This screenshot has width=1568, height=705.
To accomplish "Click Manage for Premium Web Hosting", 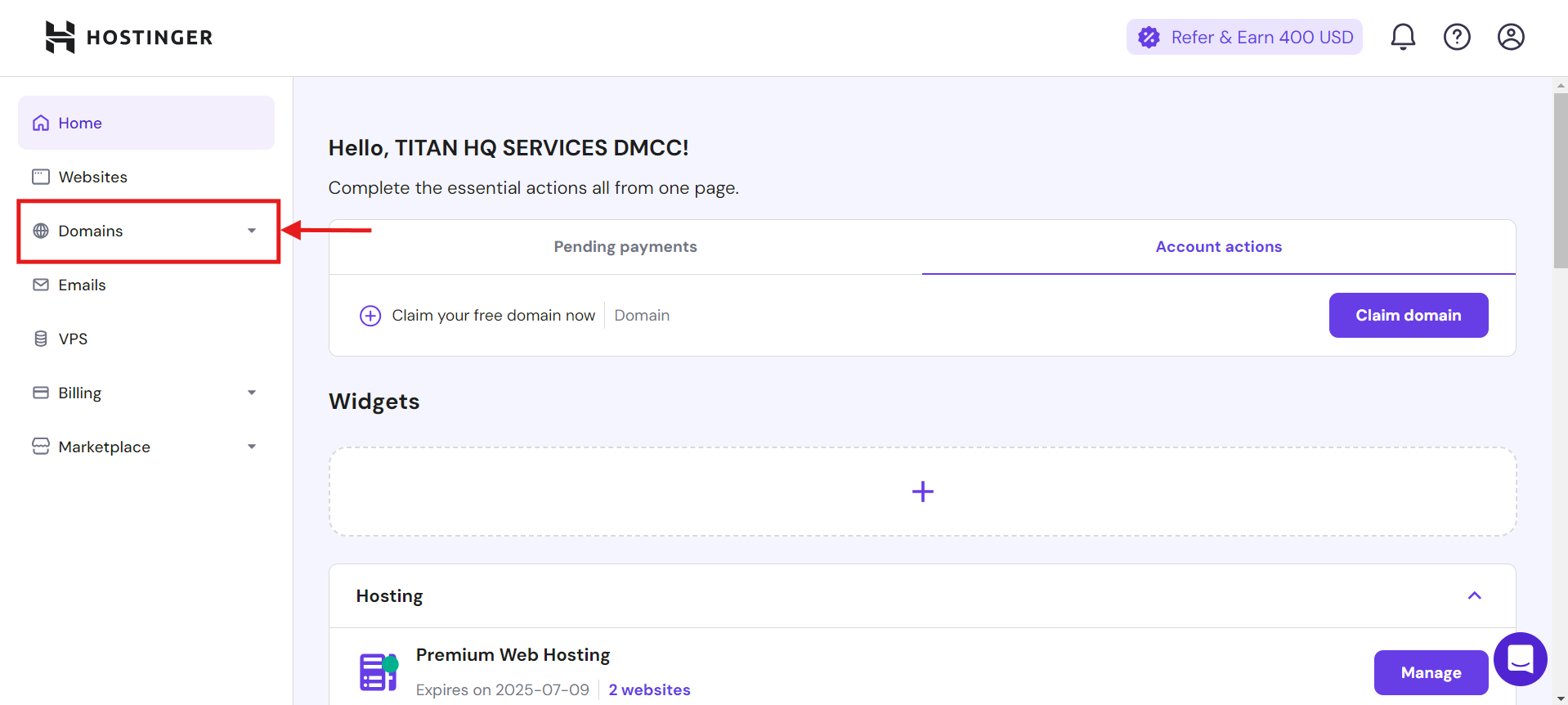I will click(1431, 672).
